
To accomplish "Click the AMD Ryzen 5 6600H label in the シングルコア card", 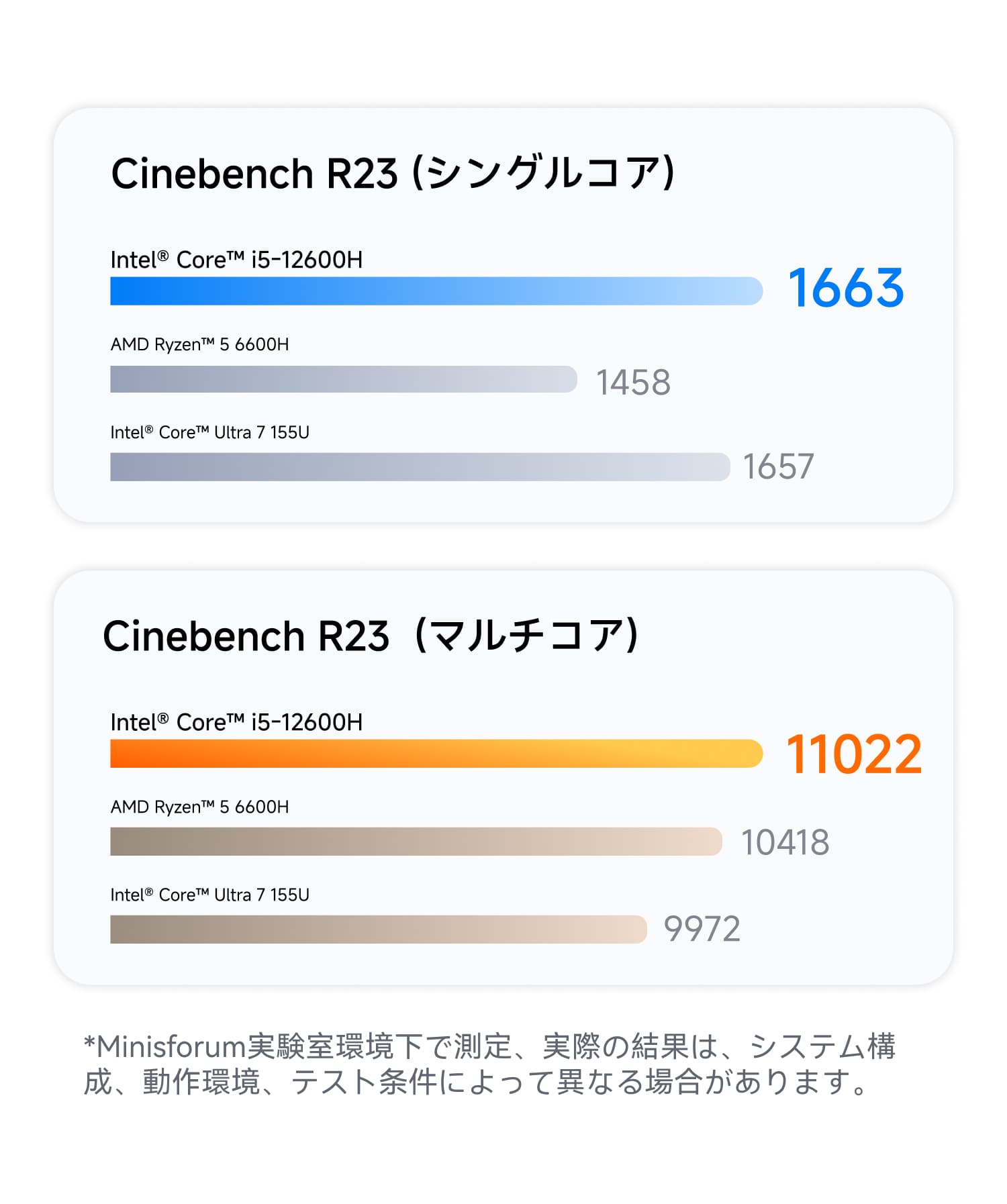I will (x=199, y=344).
